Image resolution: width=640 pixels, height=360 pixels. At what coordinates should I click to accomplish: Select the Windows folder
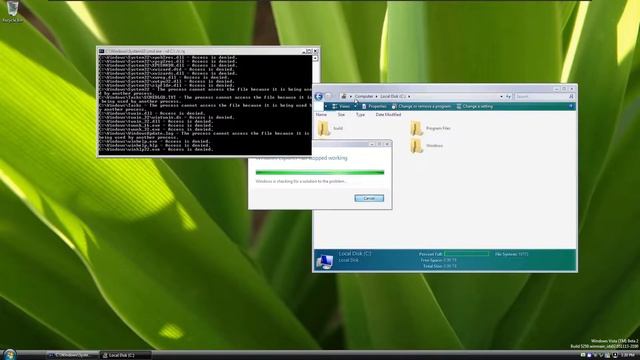pyautogui.click(x=427, y=146)
